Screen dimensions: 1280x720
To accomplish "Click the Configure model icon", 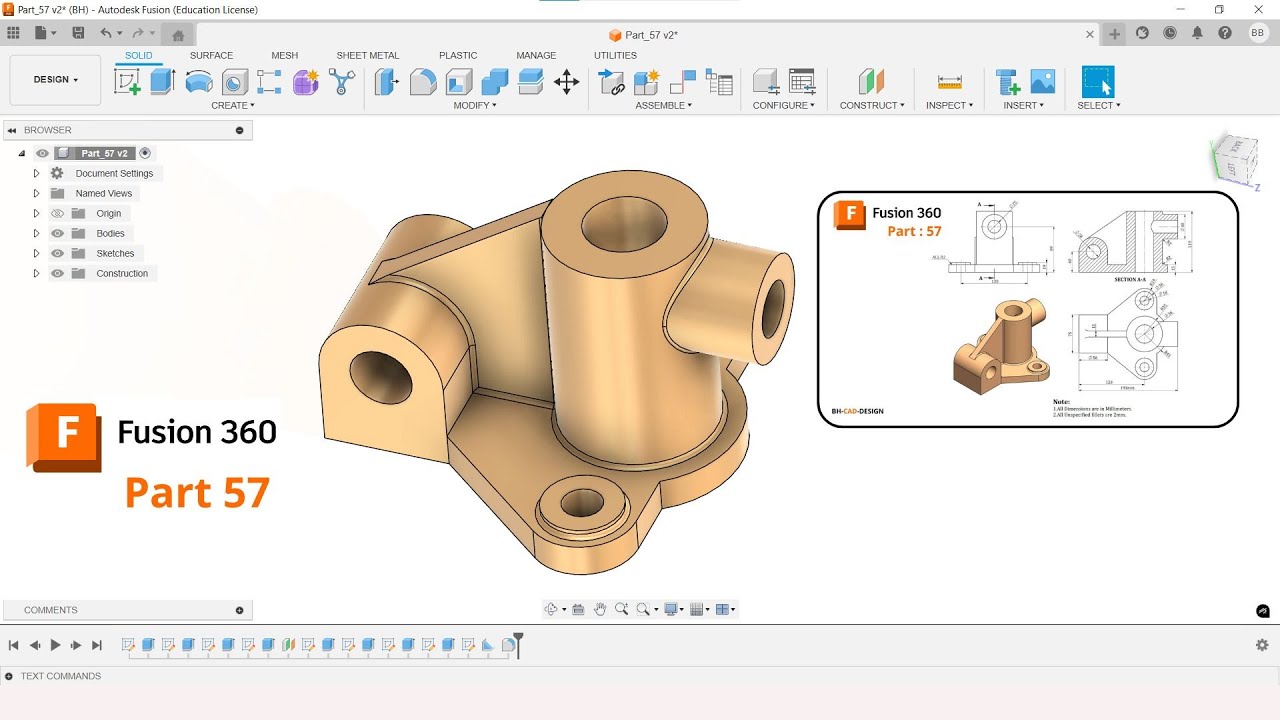I will 766,82.
